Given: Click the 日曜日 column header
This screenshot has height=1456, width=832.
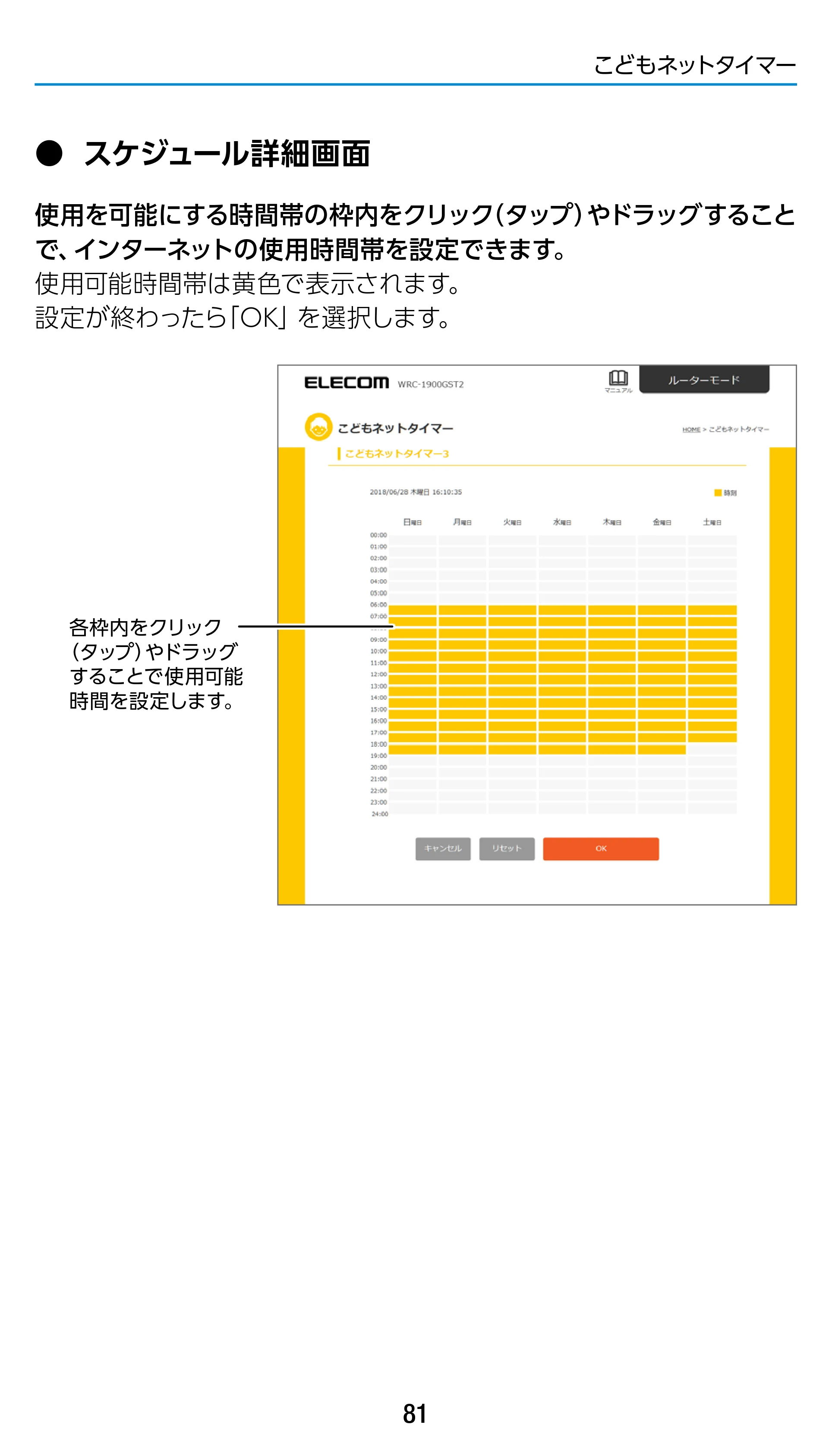Looking at the screenshot, I should tap(413, 522).
